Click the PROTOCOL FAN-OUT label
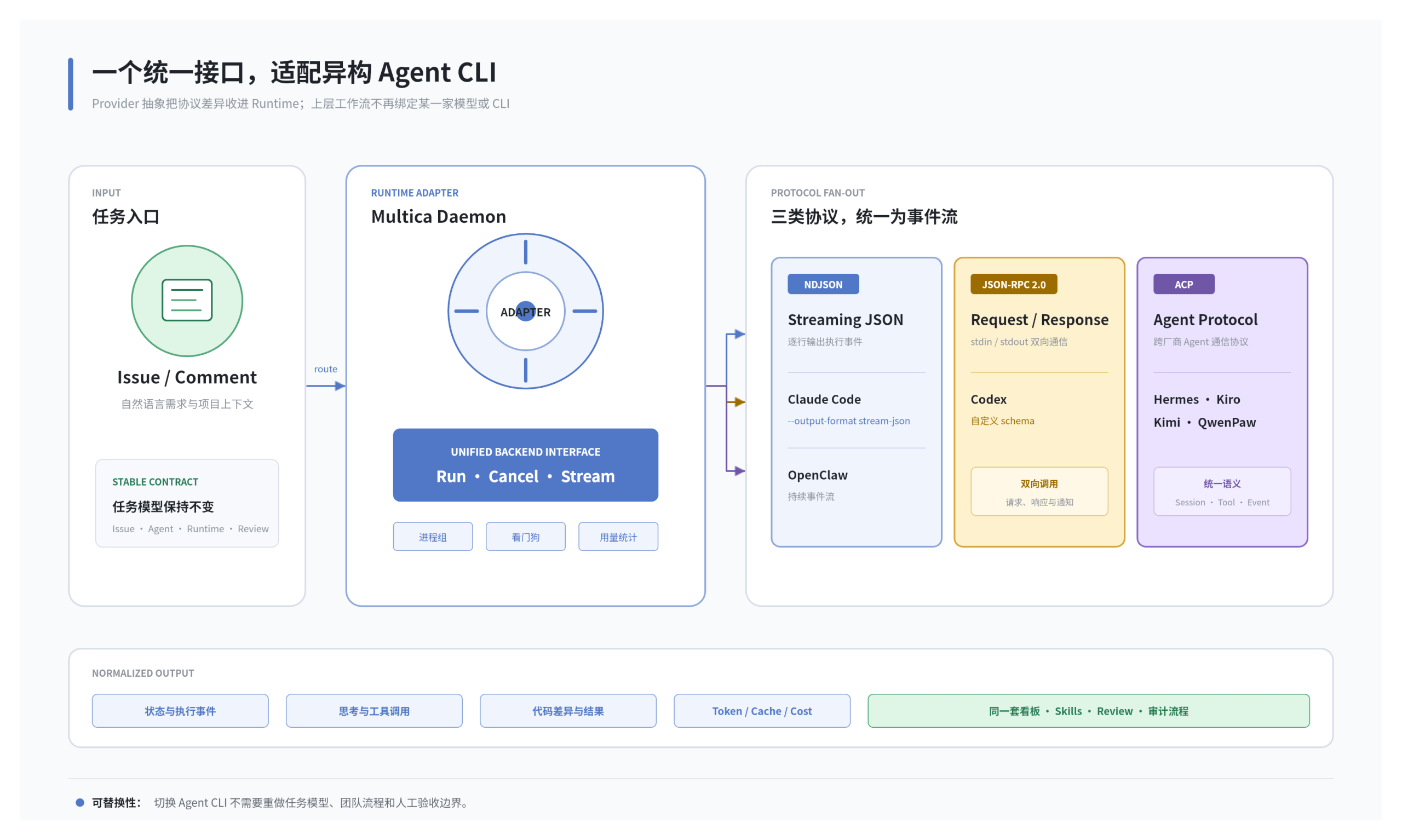1402x840 pixels. pos(817,192)
